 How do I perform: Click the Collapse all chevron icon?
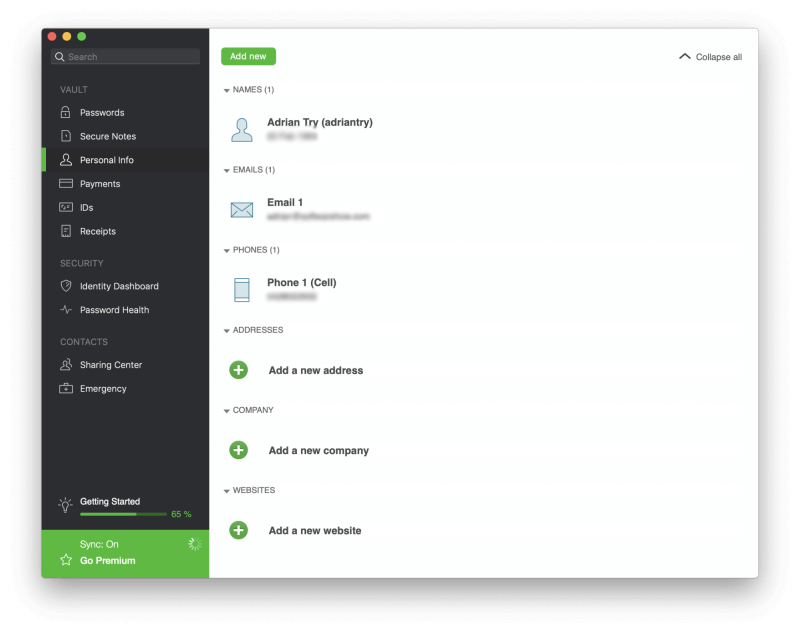point(685,56)
